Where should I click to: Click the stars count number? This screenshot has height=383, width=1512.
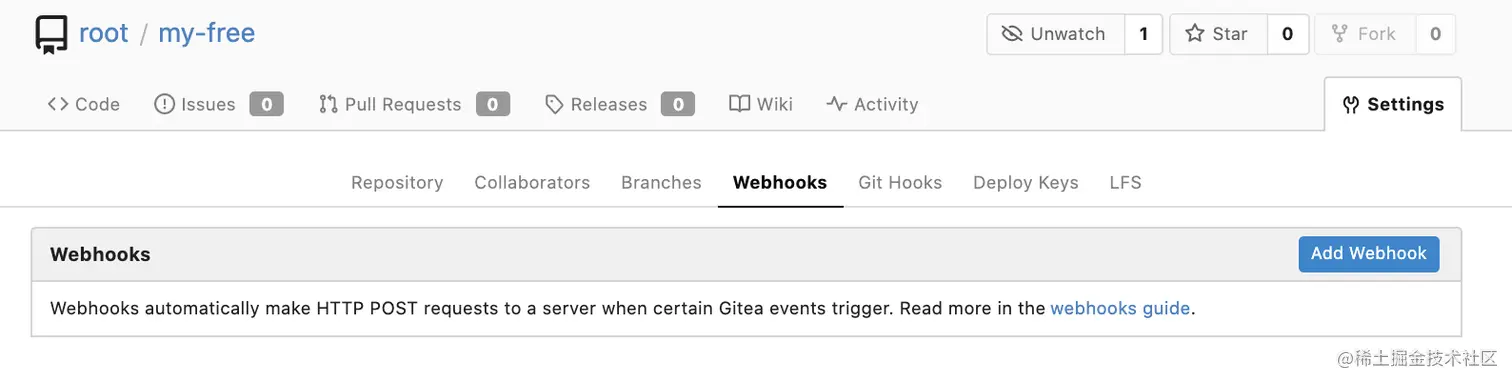pyautogui.click(x=1288, y=34)
